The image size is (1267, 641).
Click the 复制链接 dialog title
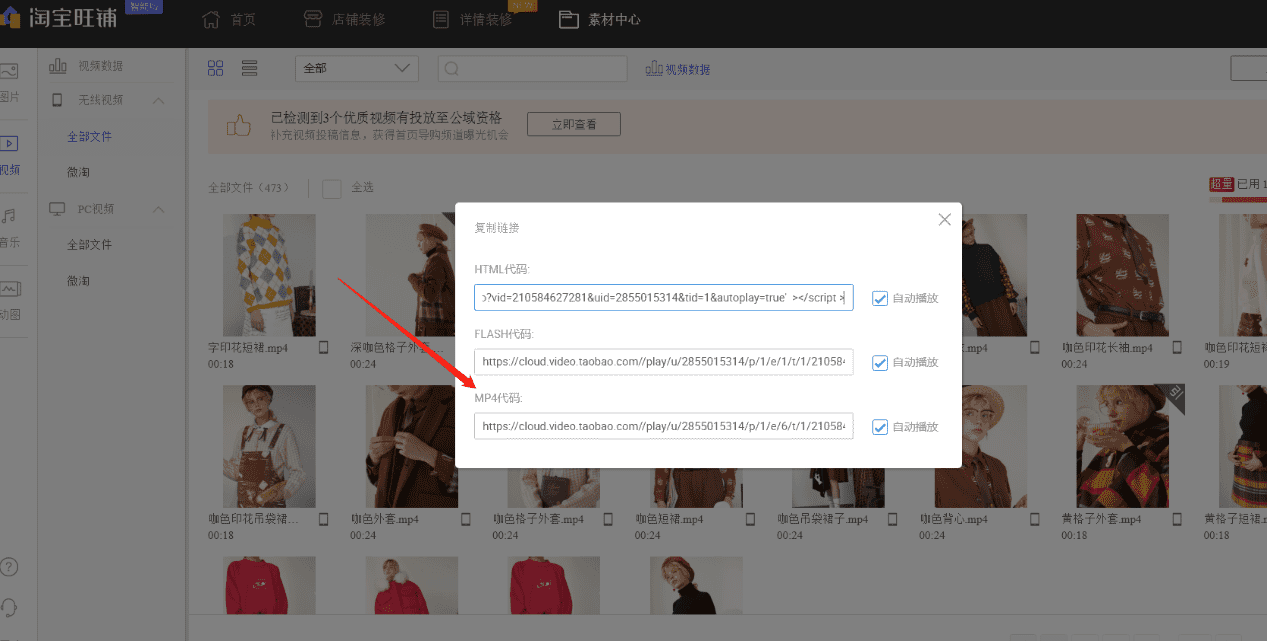[x=497, y=228]
